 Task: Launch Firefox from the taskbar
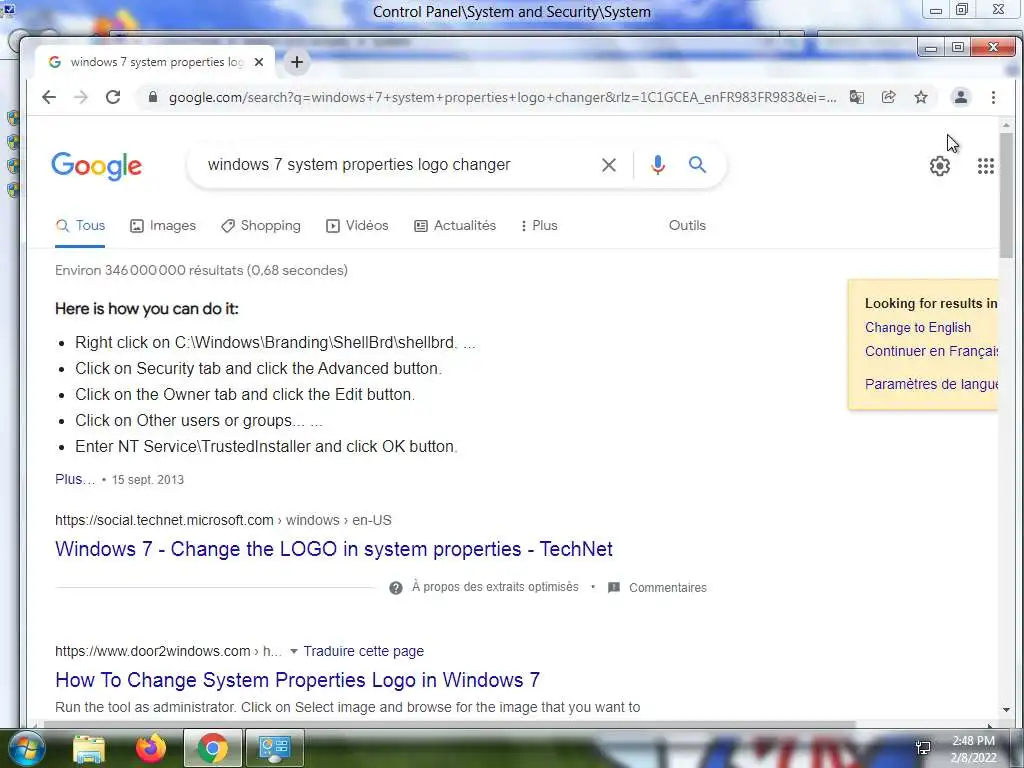[151, 748]
